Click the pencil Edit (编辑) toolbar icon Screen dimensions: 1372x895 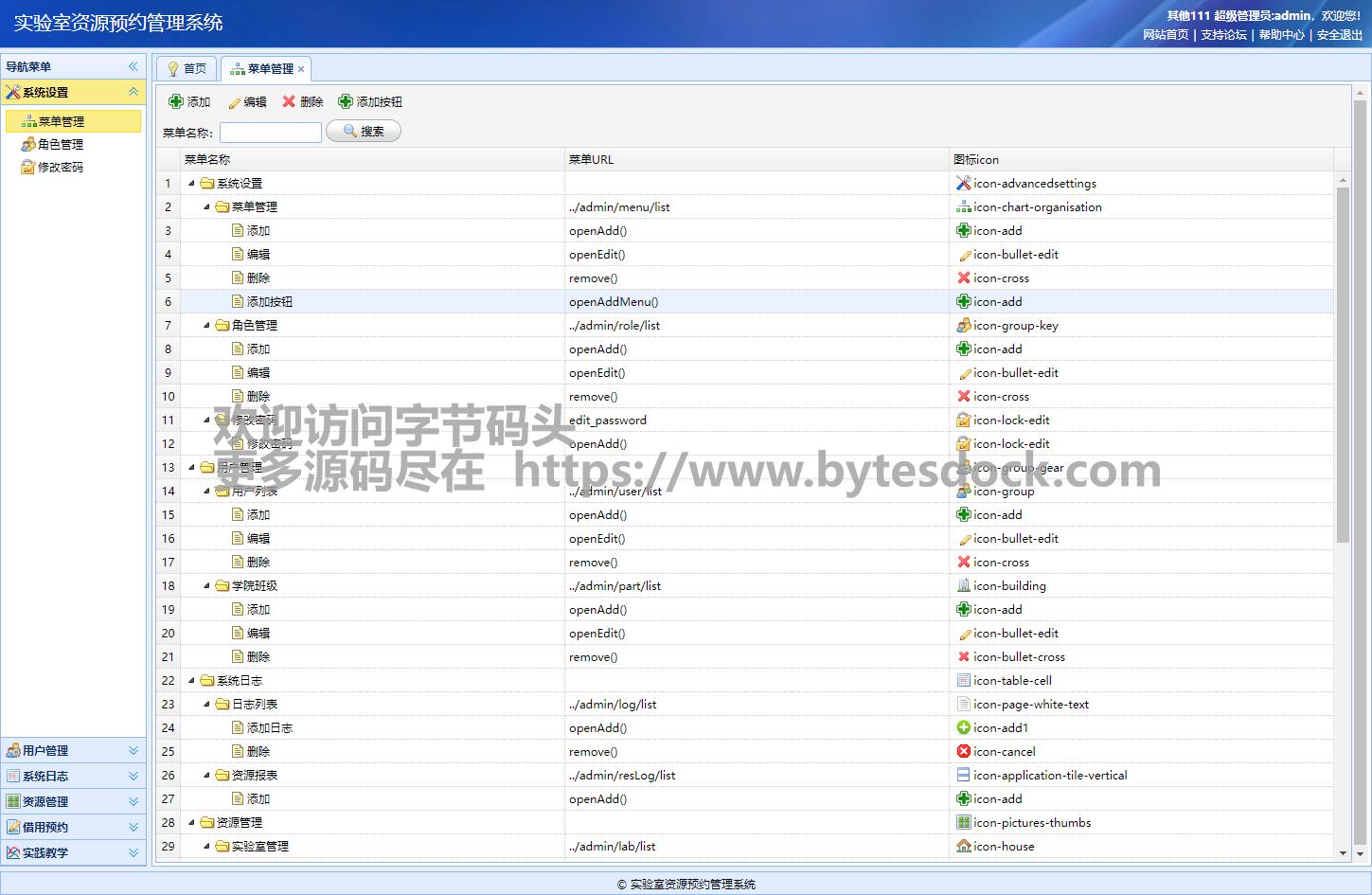point(234,102)
